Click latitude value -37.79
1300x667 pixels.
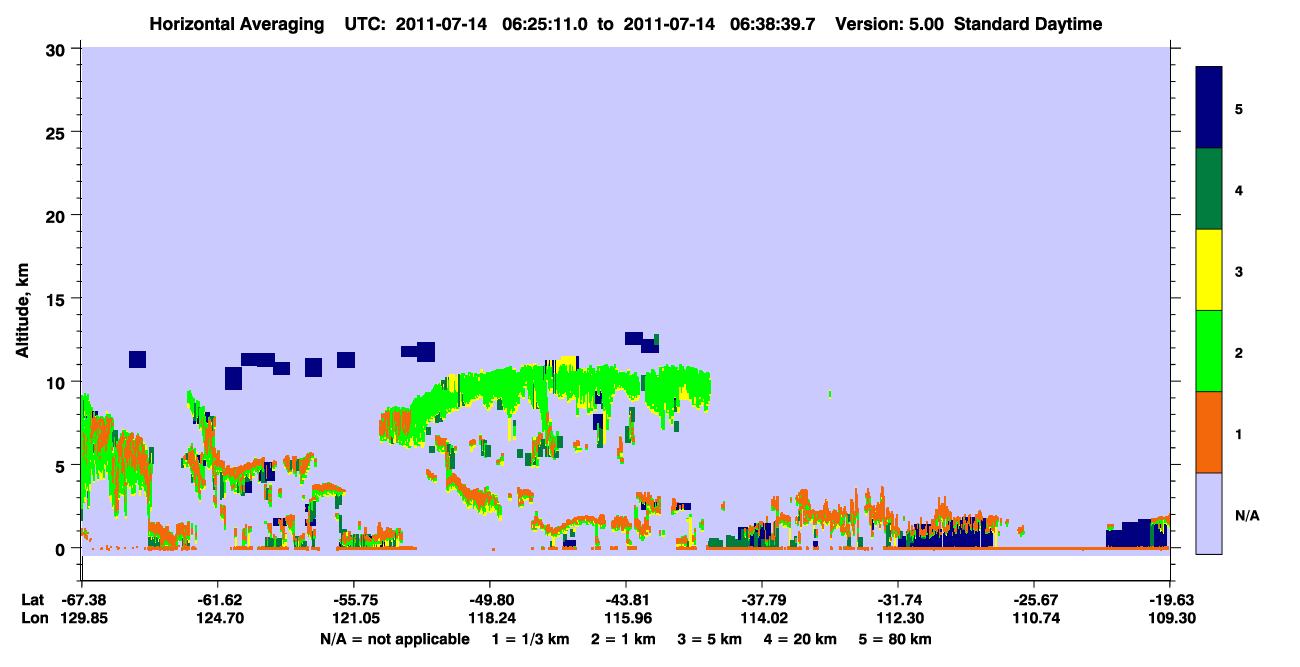point(762,600)
